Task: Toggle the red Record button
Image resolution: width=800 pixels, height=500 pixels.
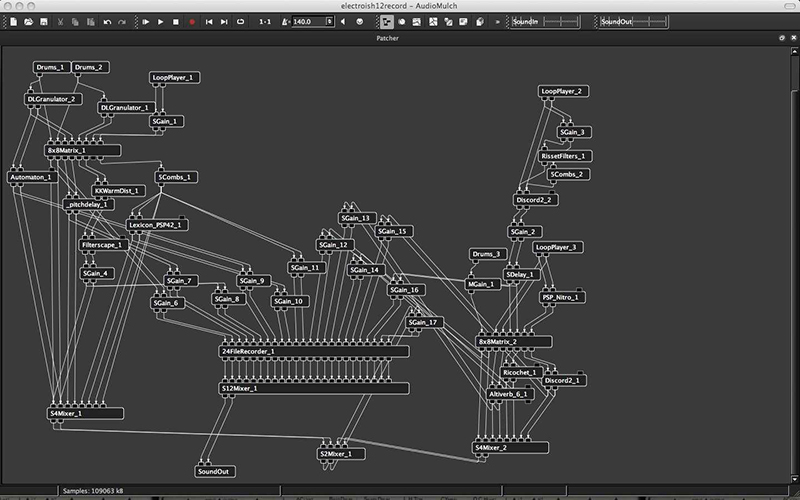Action: click(192, 22)
